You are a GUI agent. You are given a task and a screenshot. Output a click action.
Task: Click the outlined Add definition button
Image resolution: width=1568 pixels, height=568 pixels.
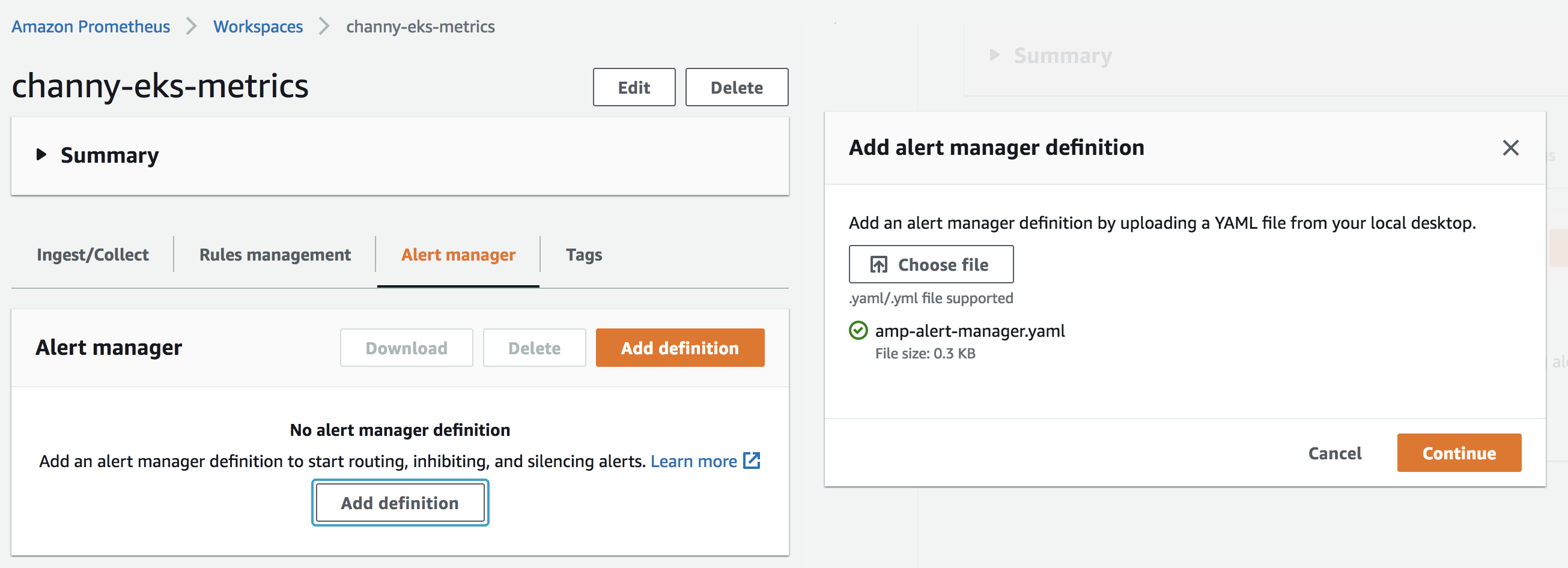400,503
